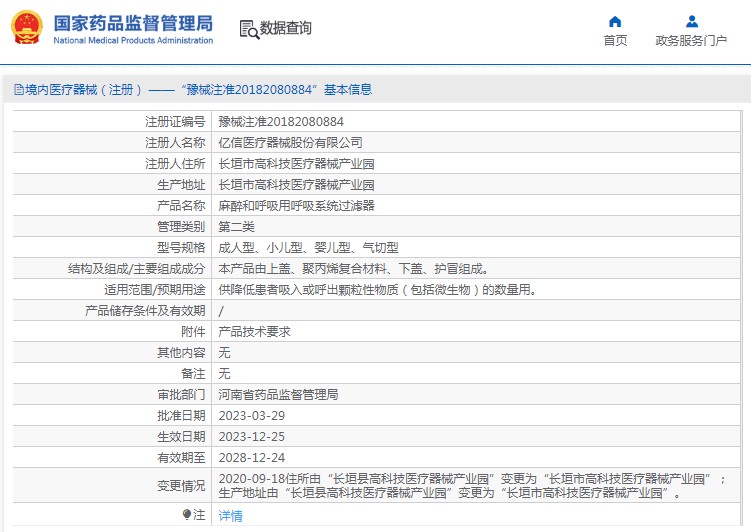751x532 pixels.
Task: Select expiry date 2028-12-24
Action: point(251,458)
